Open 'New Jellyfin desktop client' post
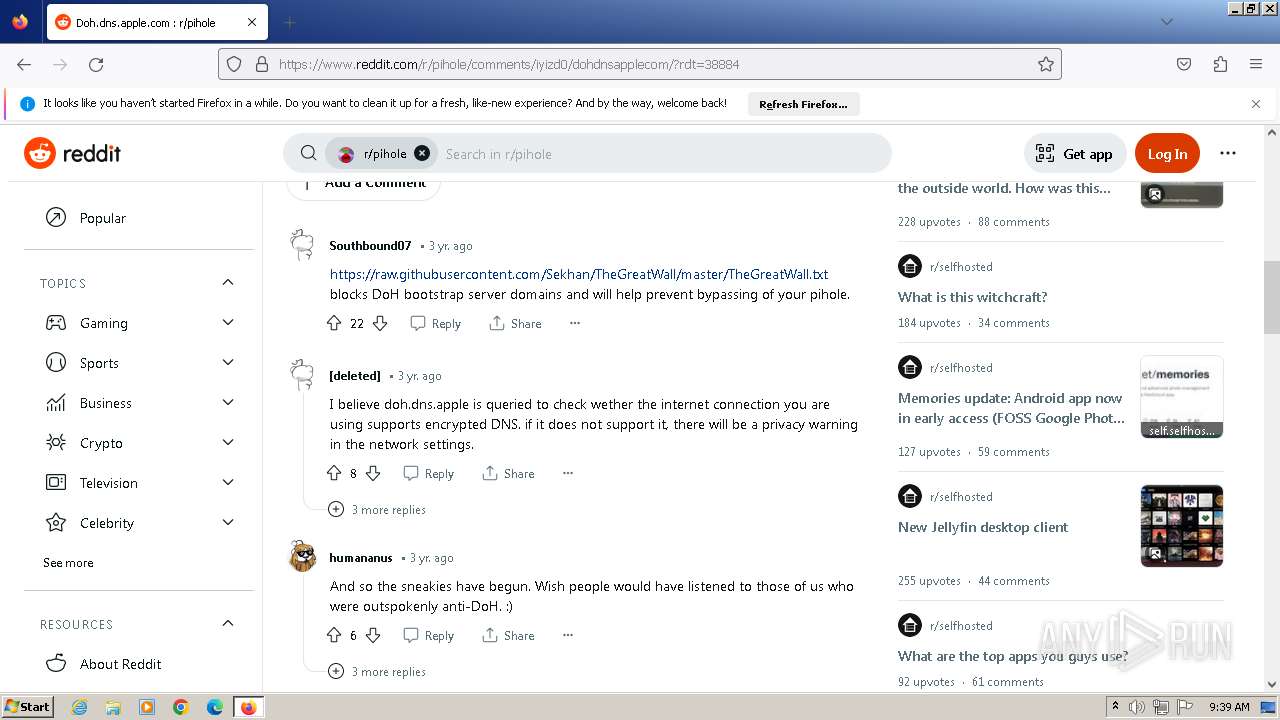 (x=983, y=527)
